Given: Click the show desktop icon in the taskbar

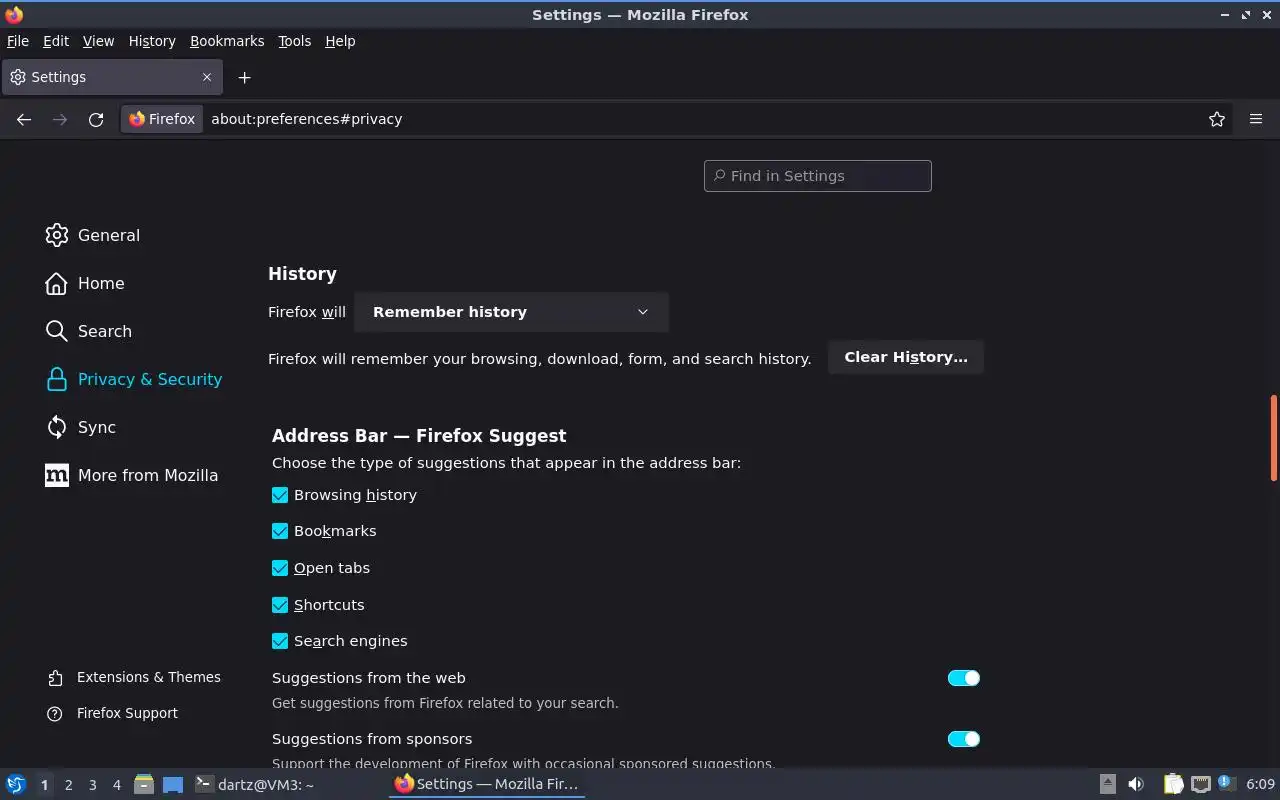Looking at the screenshot, I should pos(173,784).
